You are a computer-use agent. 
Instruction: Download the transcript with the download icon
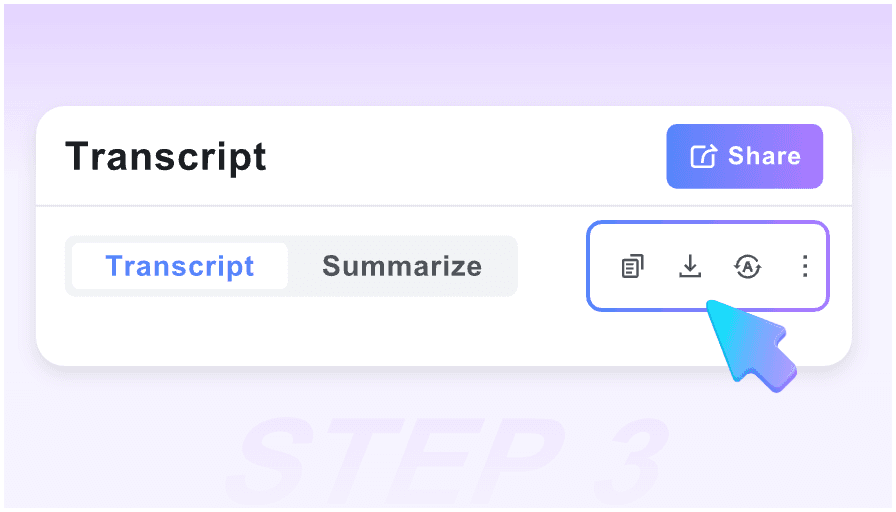pyautogui.click(x=690, y=266)
